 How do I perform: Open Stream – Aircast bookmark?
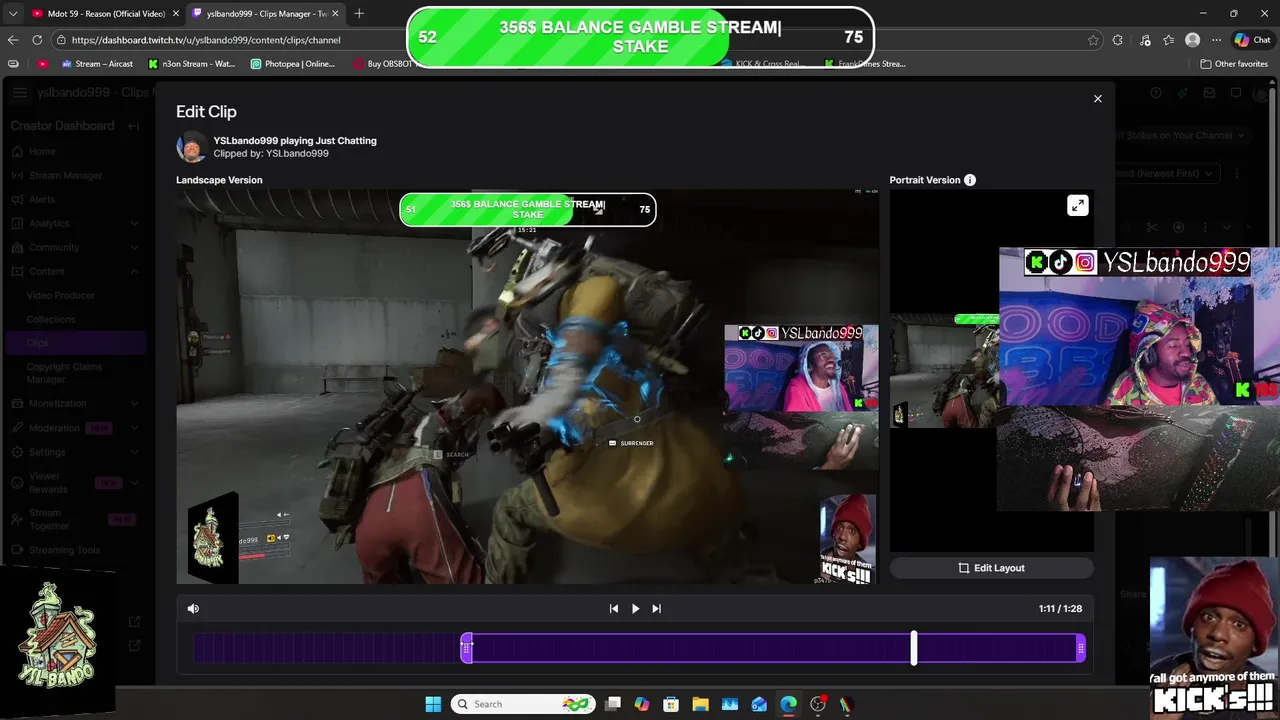[97, 64]
